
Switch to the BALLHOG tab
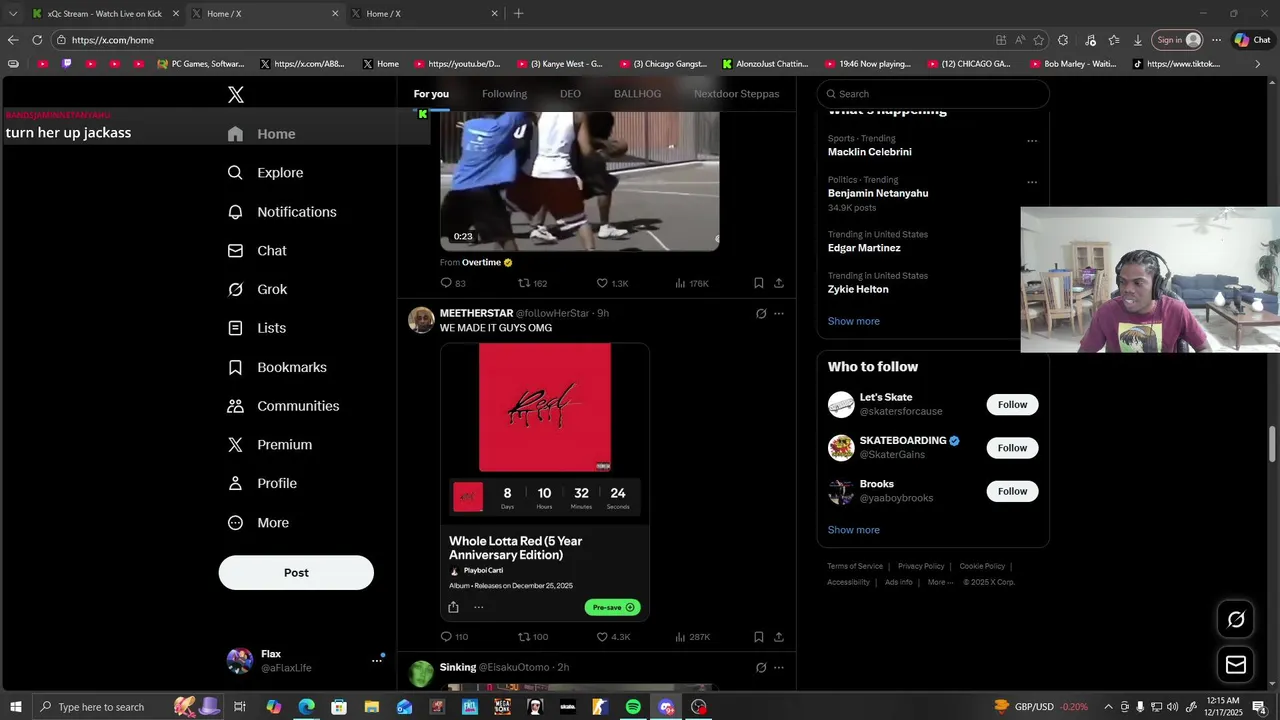(x=637, y=94)
